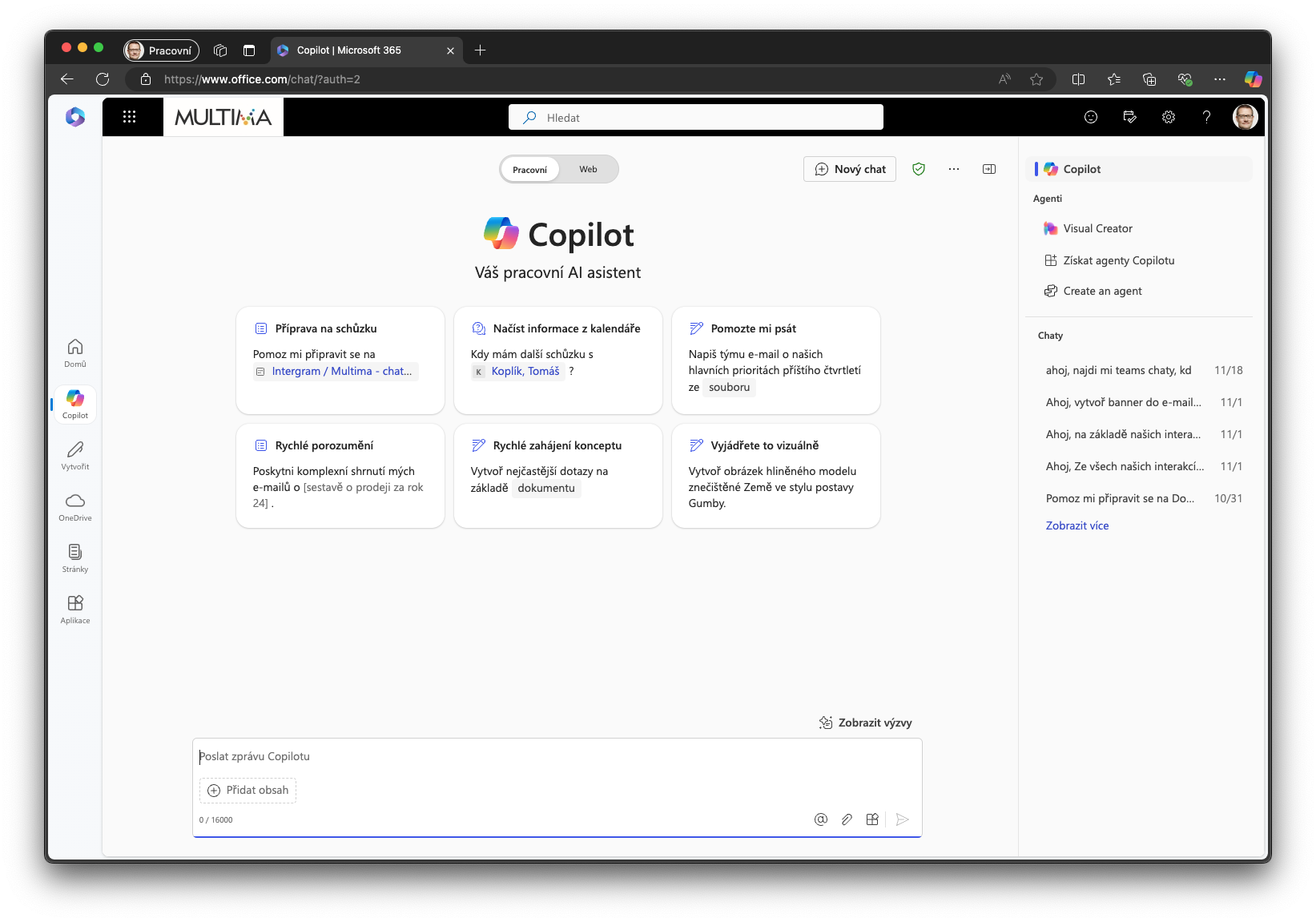1316x922 pixels.
Task: Click the green protection shield icon
Action: (919, 169)
